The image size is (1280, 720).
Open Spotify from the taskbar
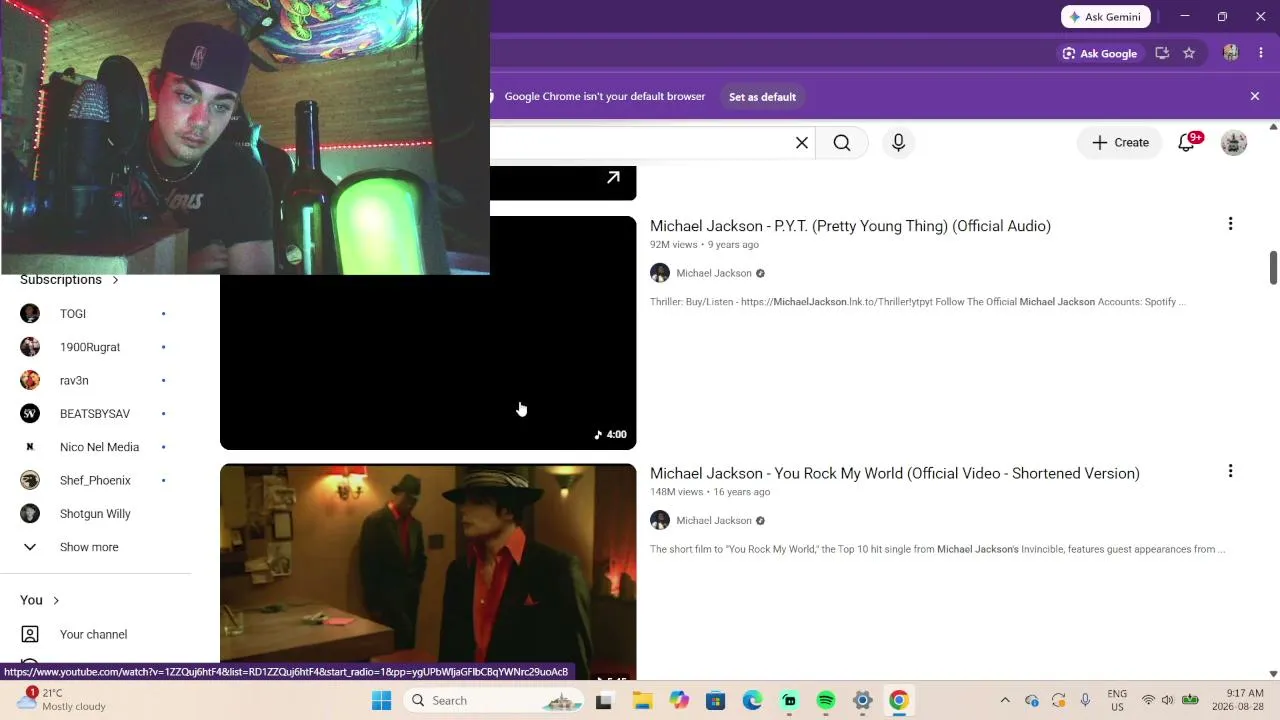pyautogui.click(x=826, y=701)
